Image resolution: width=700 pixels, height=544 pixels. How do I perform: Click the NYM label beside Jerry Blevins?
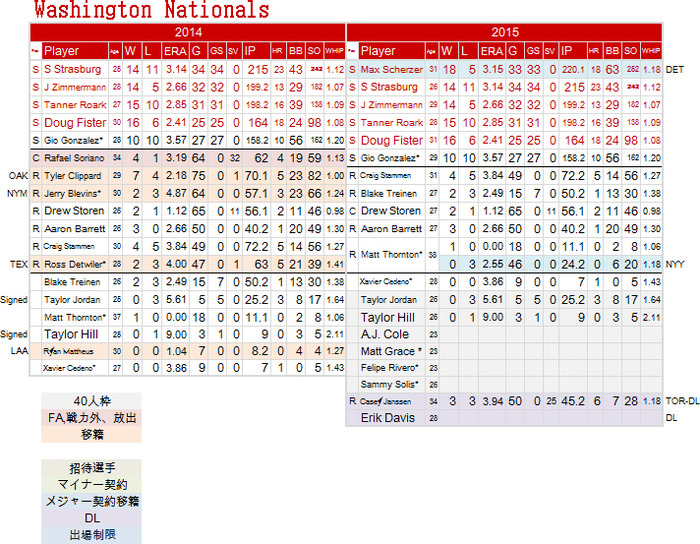[17, 194]
